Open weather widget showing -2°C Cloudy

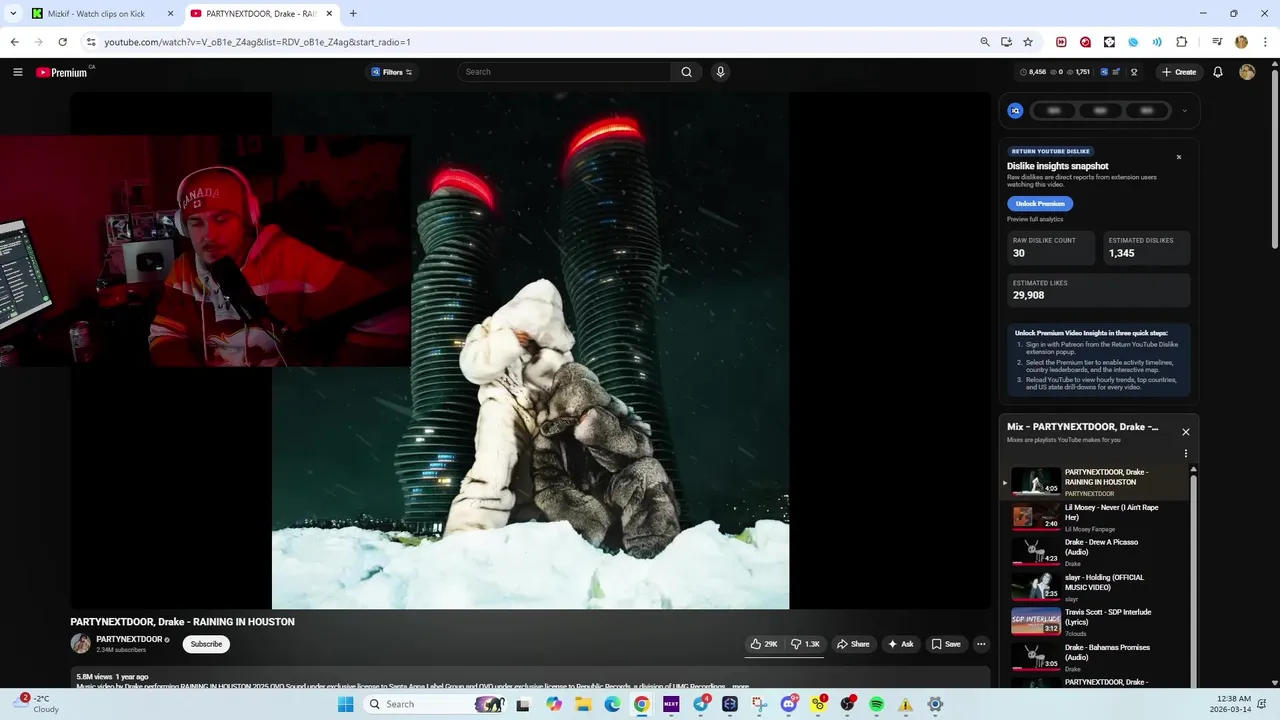(38, 704)
